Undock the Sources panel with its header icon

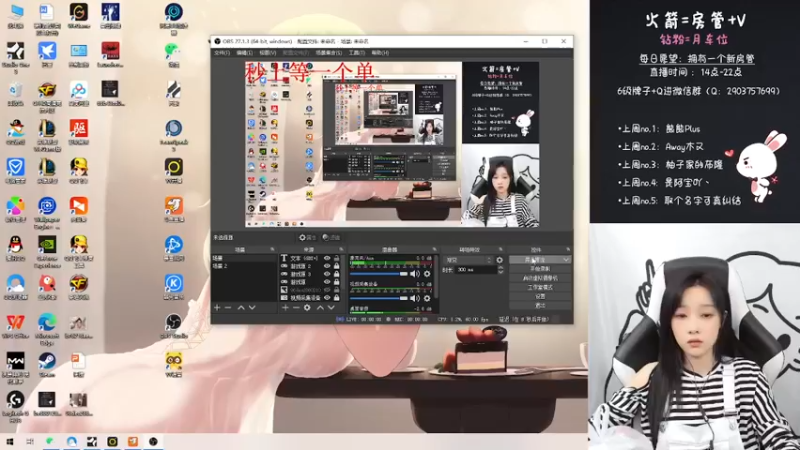pos(341,249)
